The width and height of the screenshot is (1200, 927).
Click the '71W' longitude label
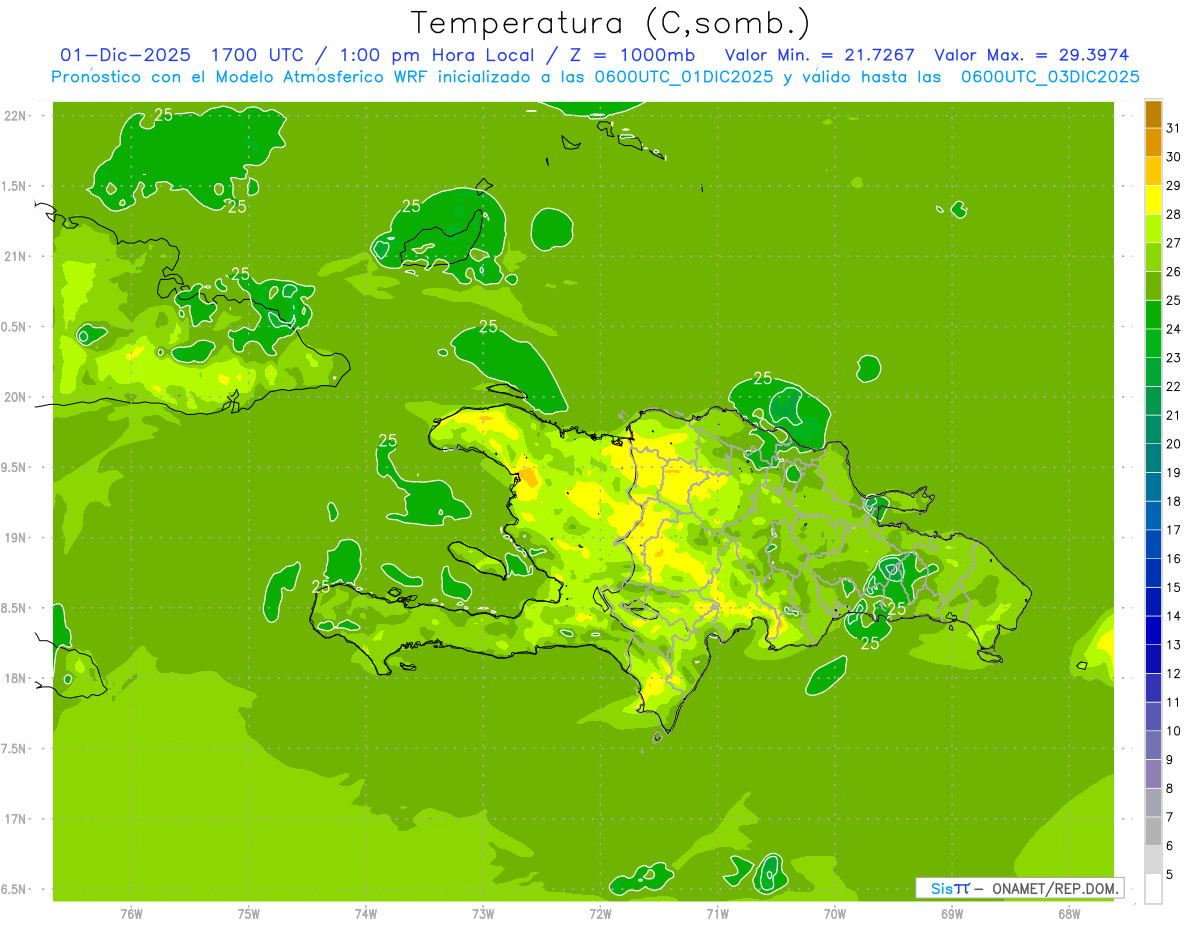(717, 914)
